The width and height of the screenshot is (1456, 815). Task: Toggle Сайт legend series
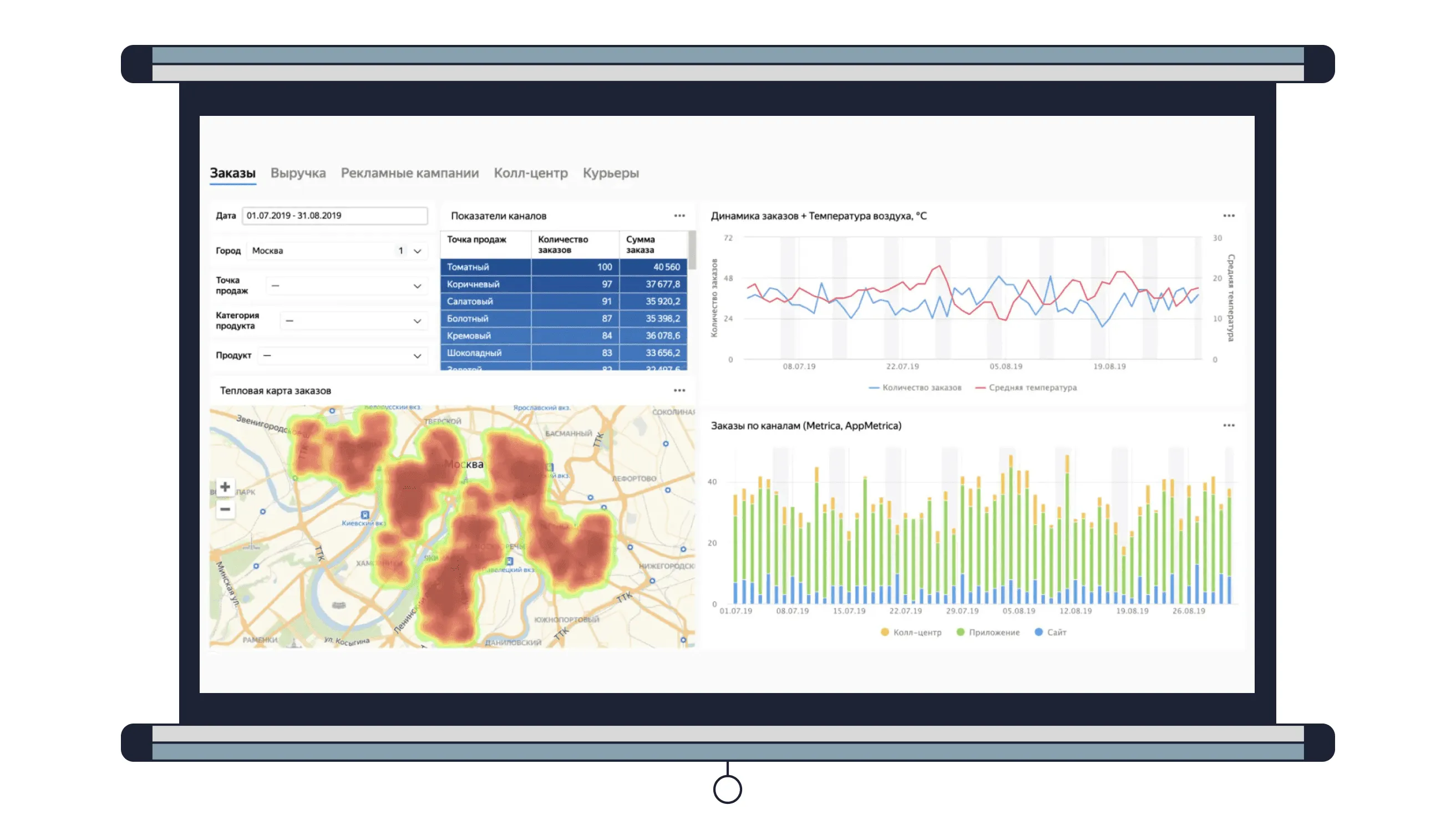1051,632
